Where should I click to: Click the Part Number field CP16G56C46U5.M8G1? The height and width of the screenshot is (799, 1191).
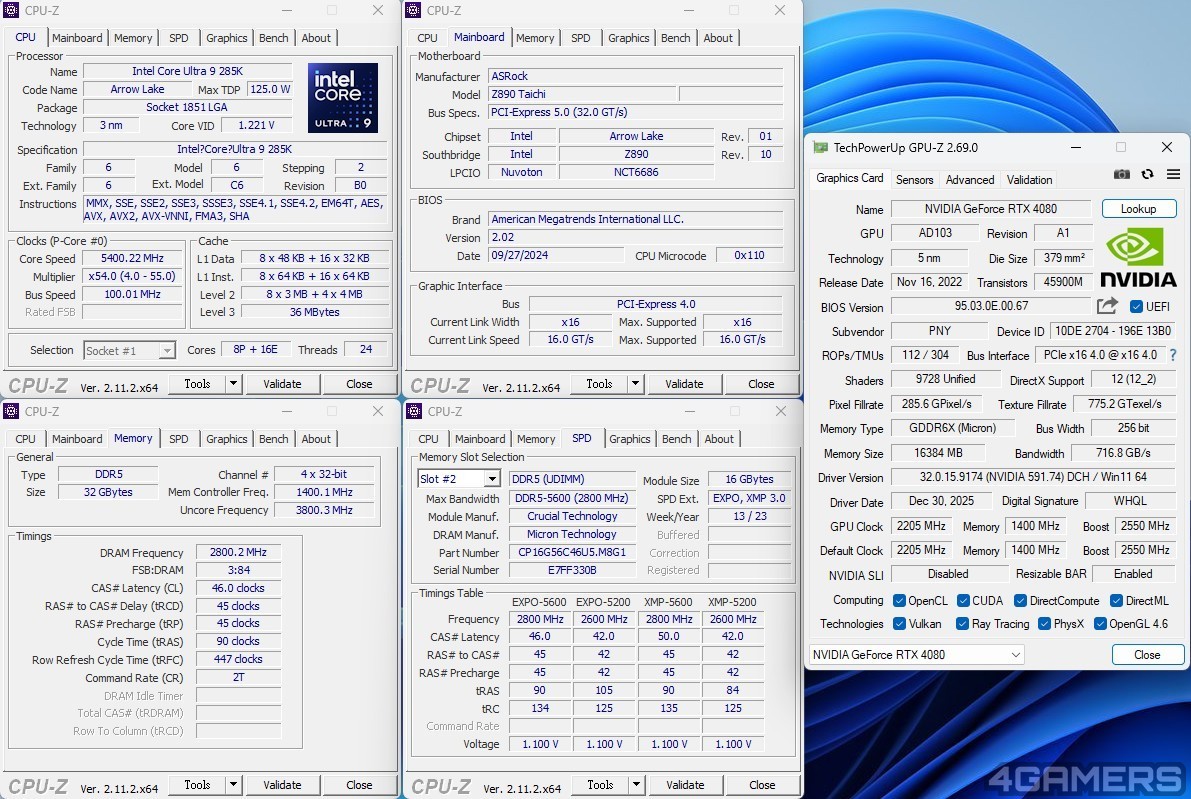(x=571, y=552)
